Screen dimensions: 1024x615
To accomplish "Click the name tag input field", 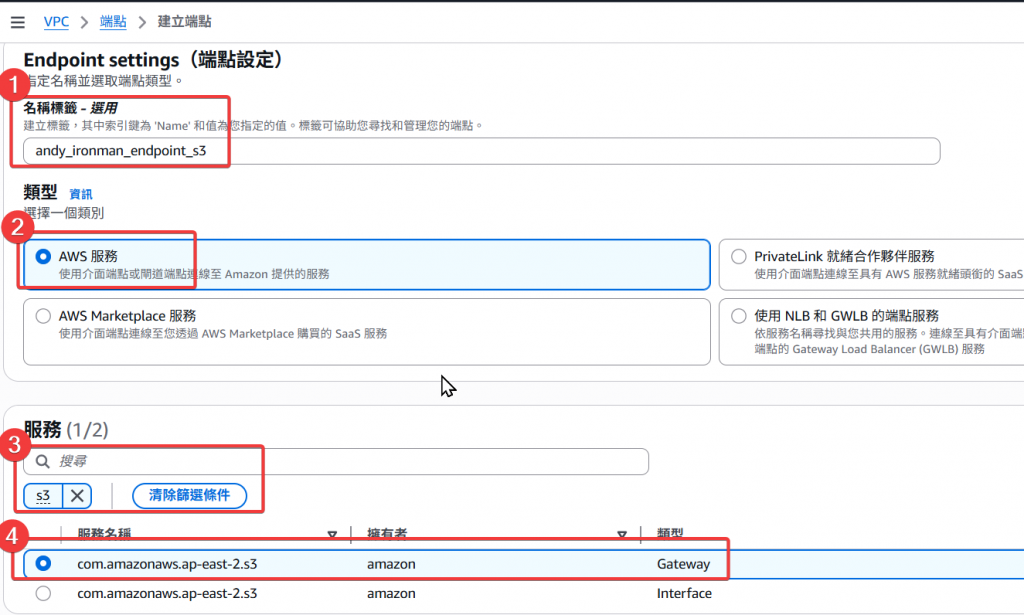I will pyautogui.click(x=481, y=151).
